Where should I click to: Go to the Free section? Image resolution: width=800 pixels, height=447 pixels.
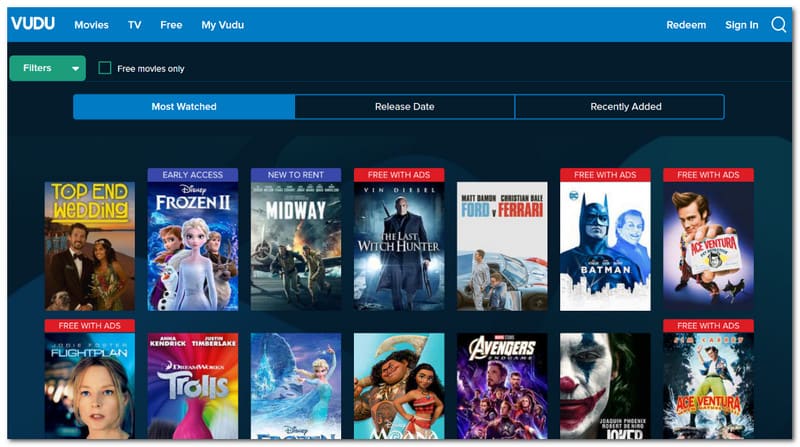[x=171, y=25]
